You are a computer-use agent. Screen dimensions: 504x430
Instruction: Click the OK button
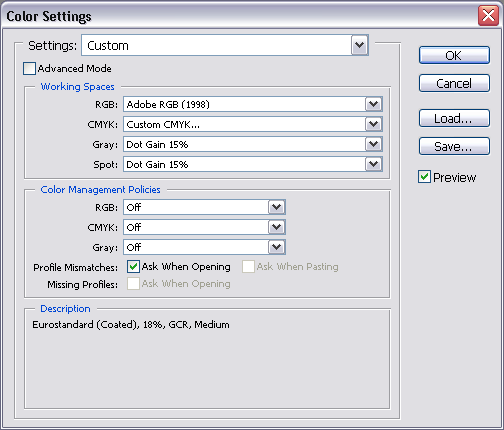pos(454,55)
